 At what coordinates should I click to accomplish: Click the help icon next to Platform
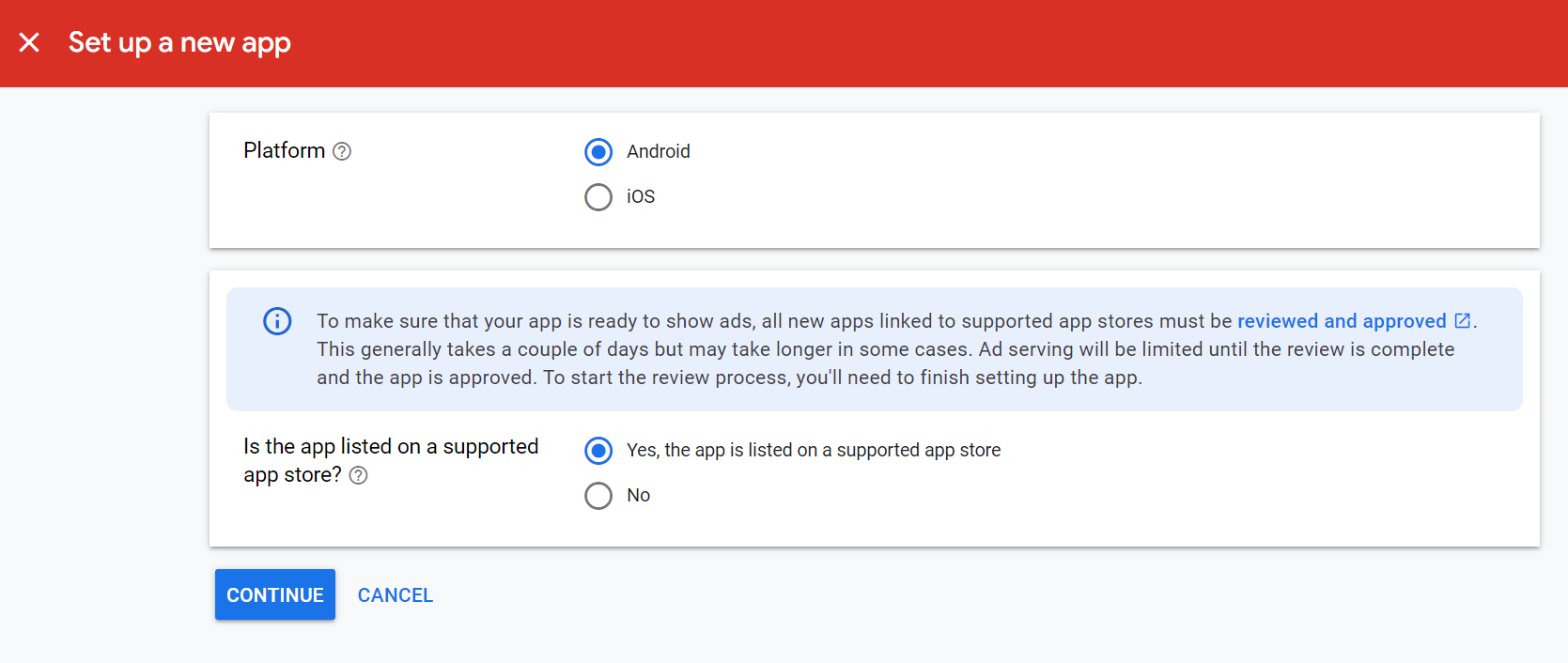[342, 151]
